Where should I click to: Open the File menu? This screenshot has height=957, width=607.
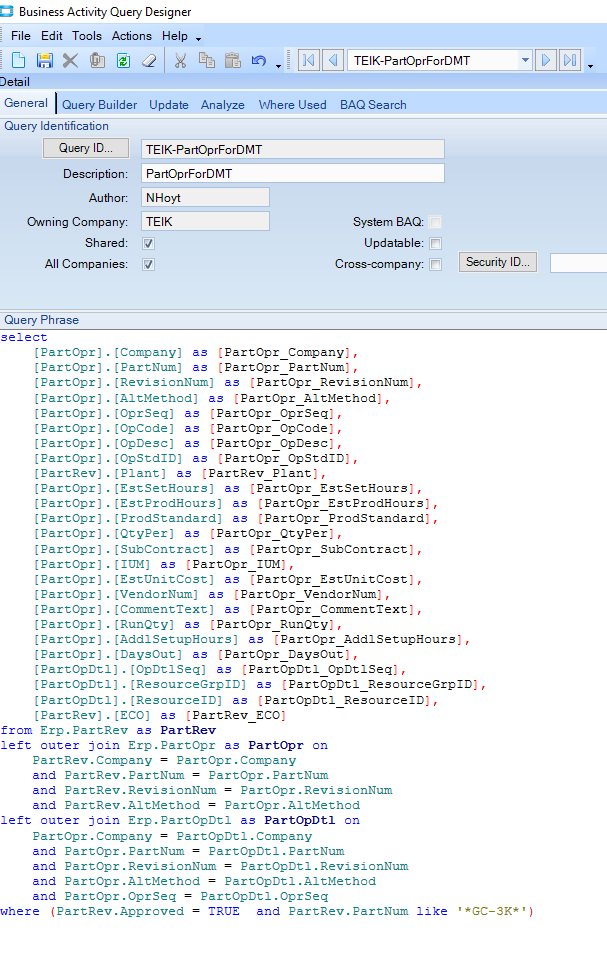click(x=21, y=36)
